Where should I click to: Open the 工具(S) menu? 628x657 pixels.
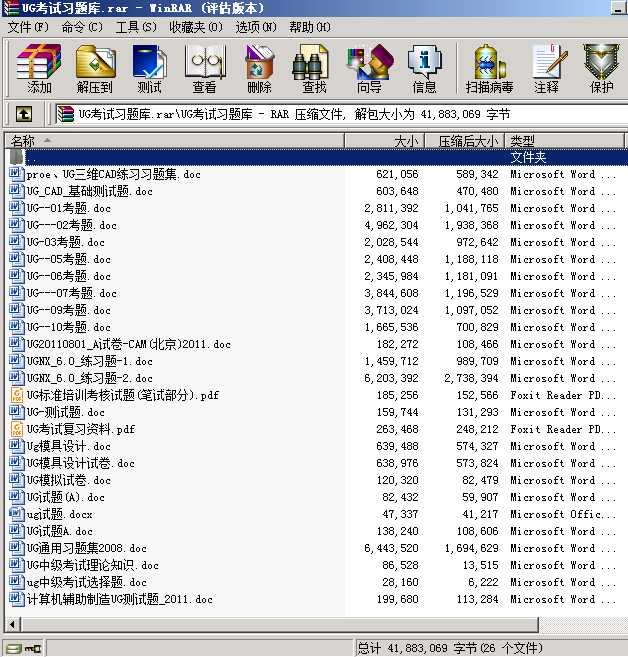pos(136,27)
